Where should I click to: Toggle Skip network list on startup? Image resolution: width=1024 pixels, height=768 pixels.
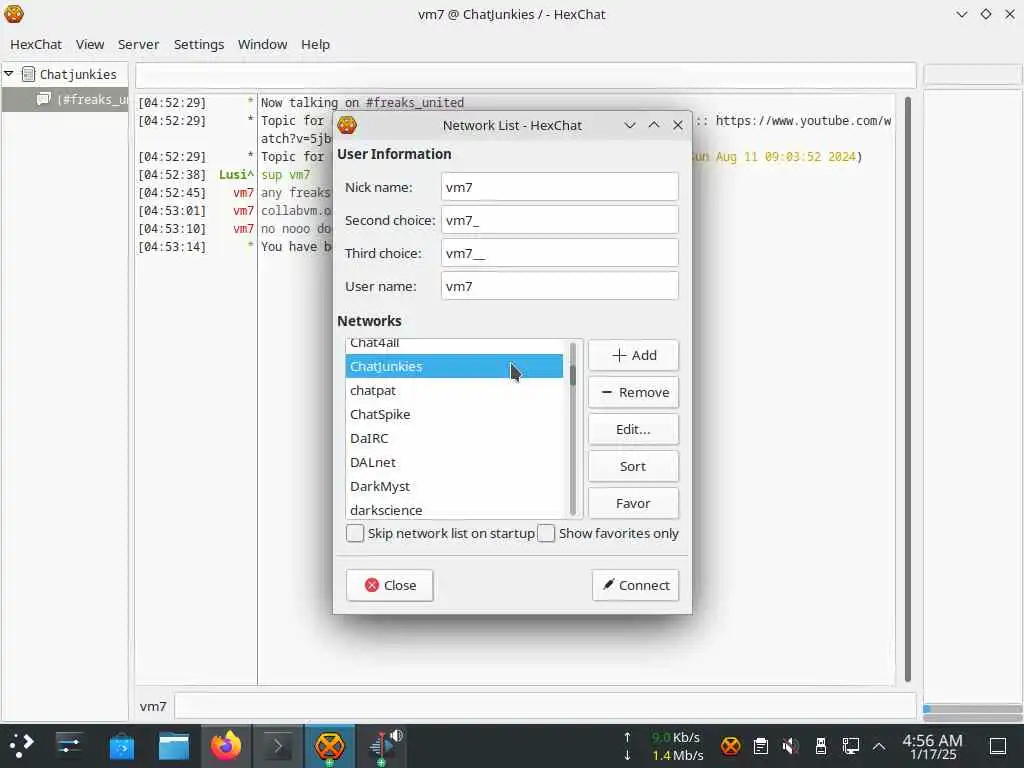(355, 533)
